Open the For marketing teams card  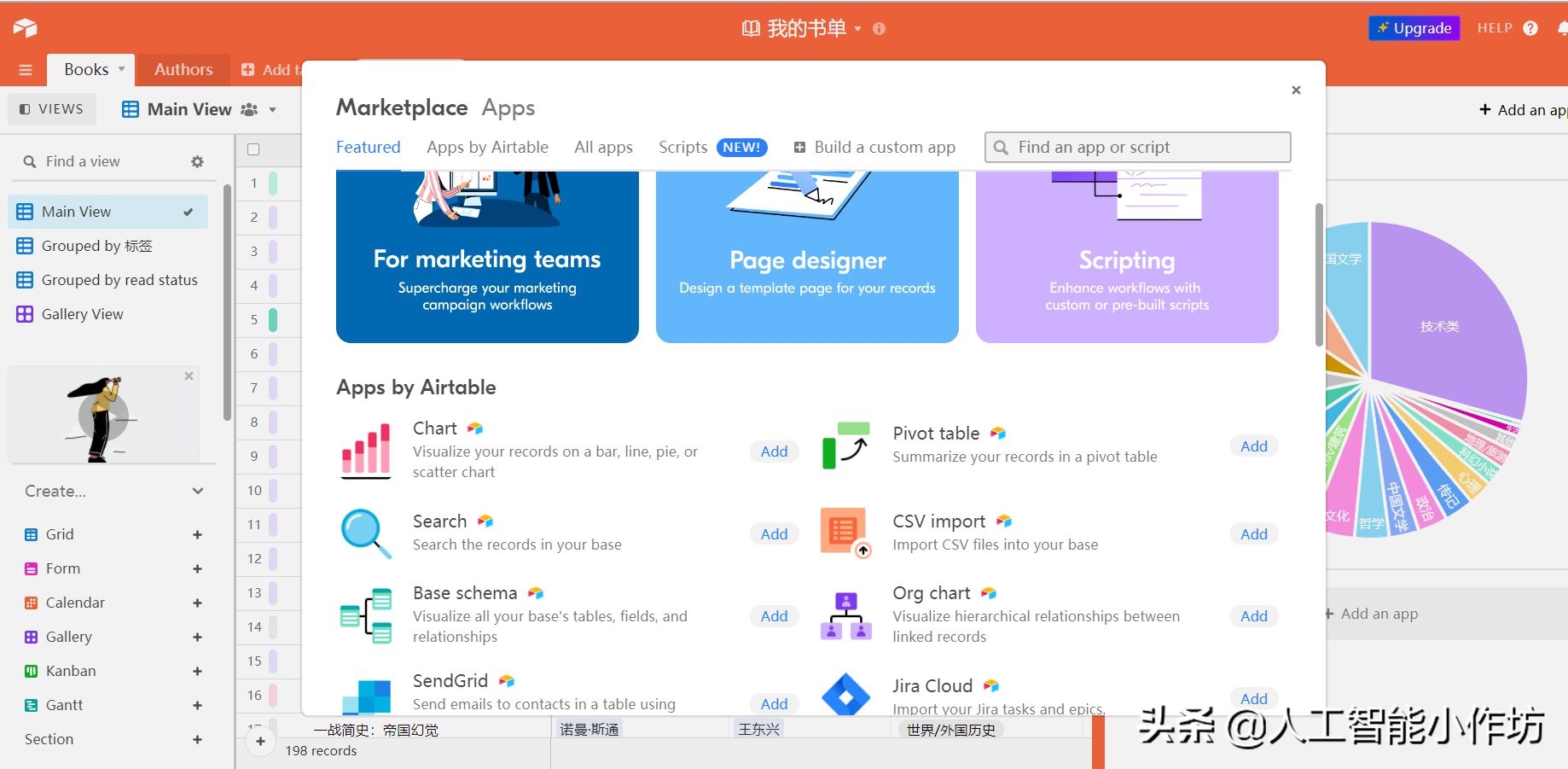487,256
